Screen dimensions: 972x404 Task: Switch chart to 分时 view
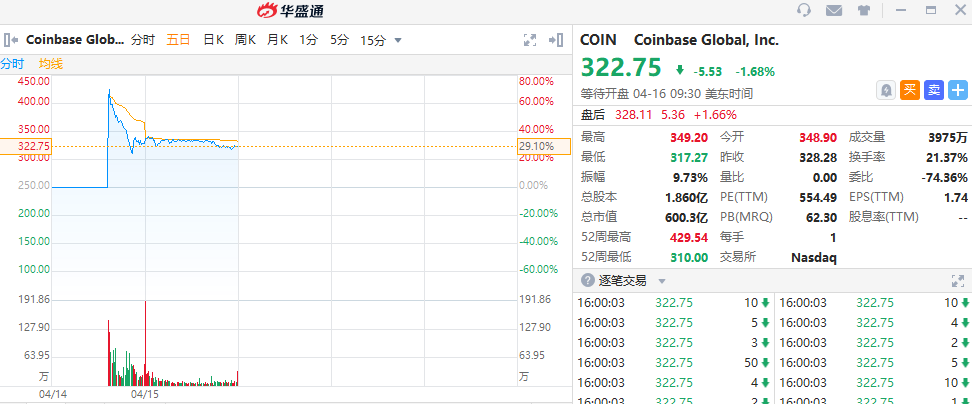click(x=143, y=40)
